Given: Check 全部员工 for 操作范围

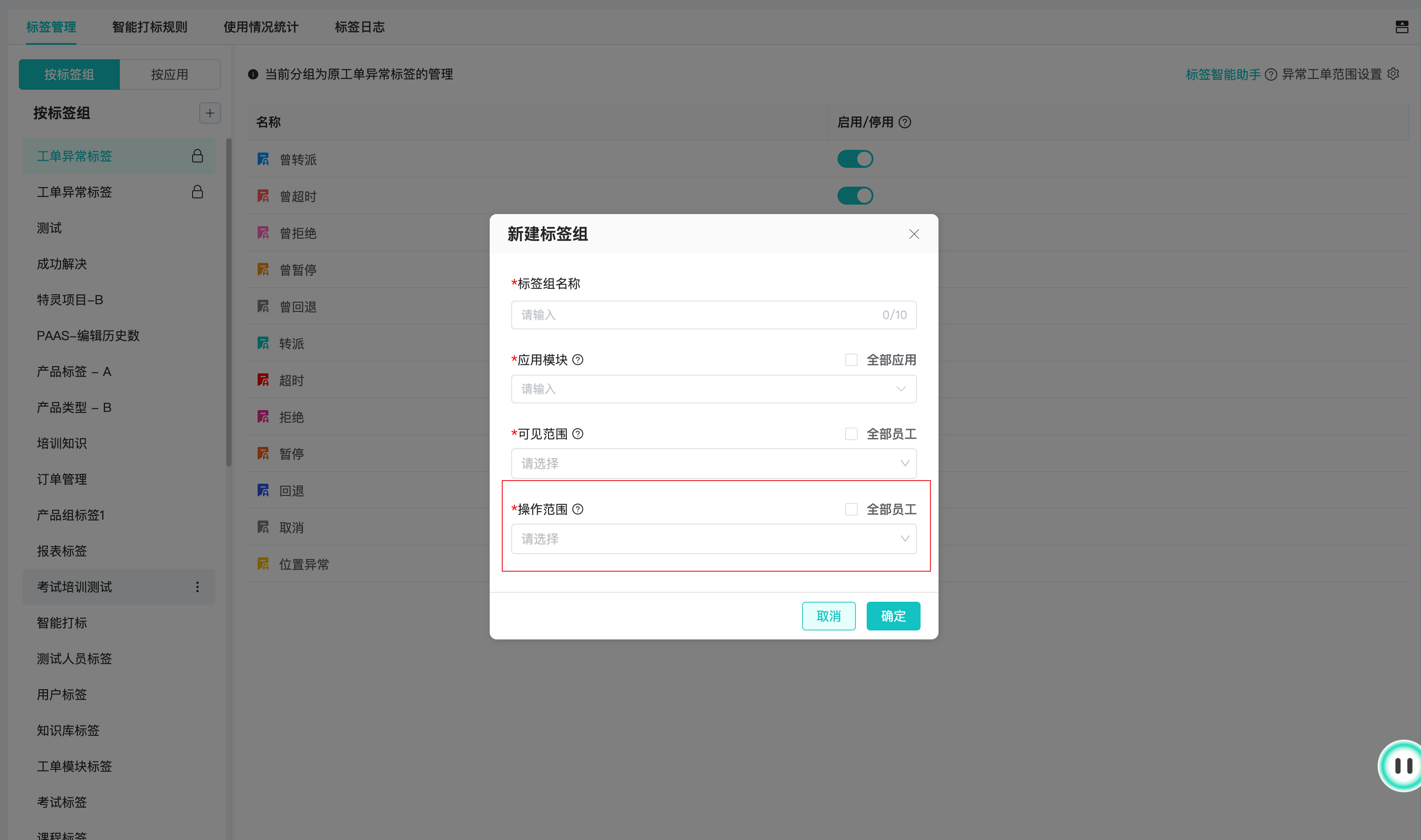Looking at the screenshot, I should click(851, 509).
